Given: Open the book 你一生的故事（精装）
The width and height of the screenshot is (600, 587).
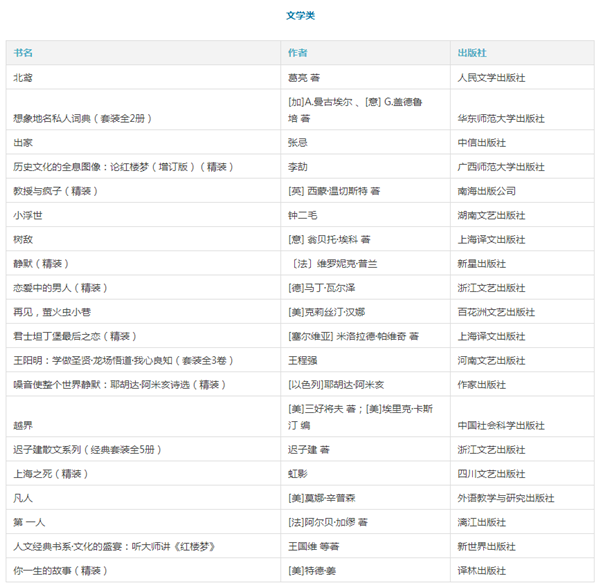Looking at the screenshot, I should (59, 570).
